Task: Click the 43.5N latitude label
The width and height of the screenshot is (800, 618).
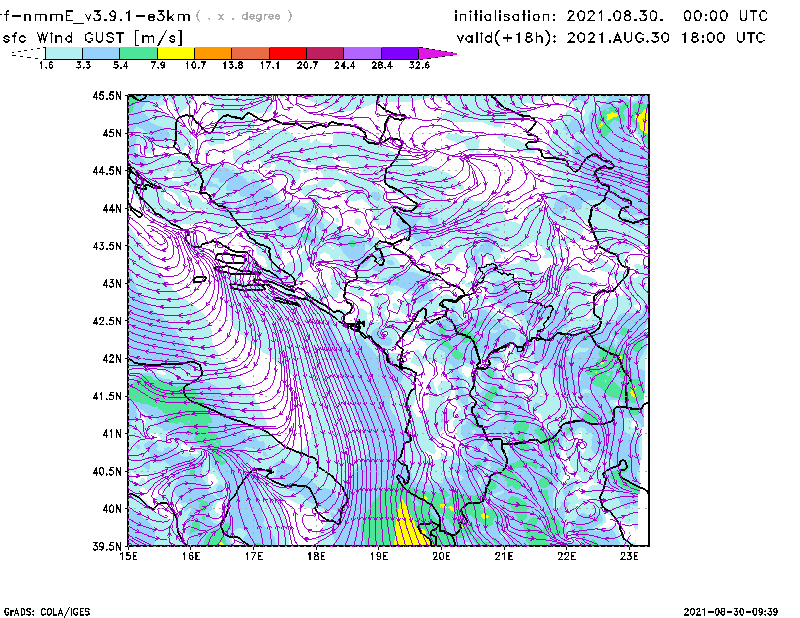Action: pyautogui.click(x=107, y=245)
